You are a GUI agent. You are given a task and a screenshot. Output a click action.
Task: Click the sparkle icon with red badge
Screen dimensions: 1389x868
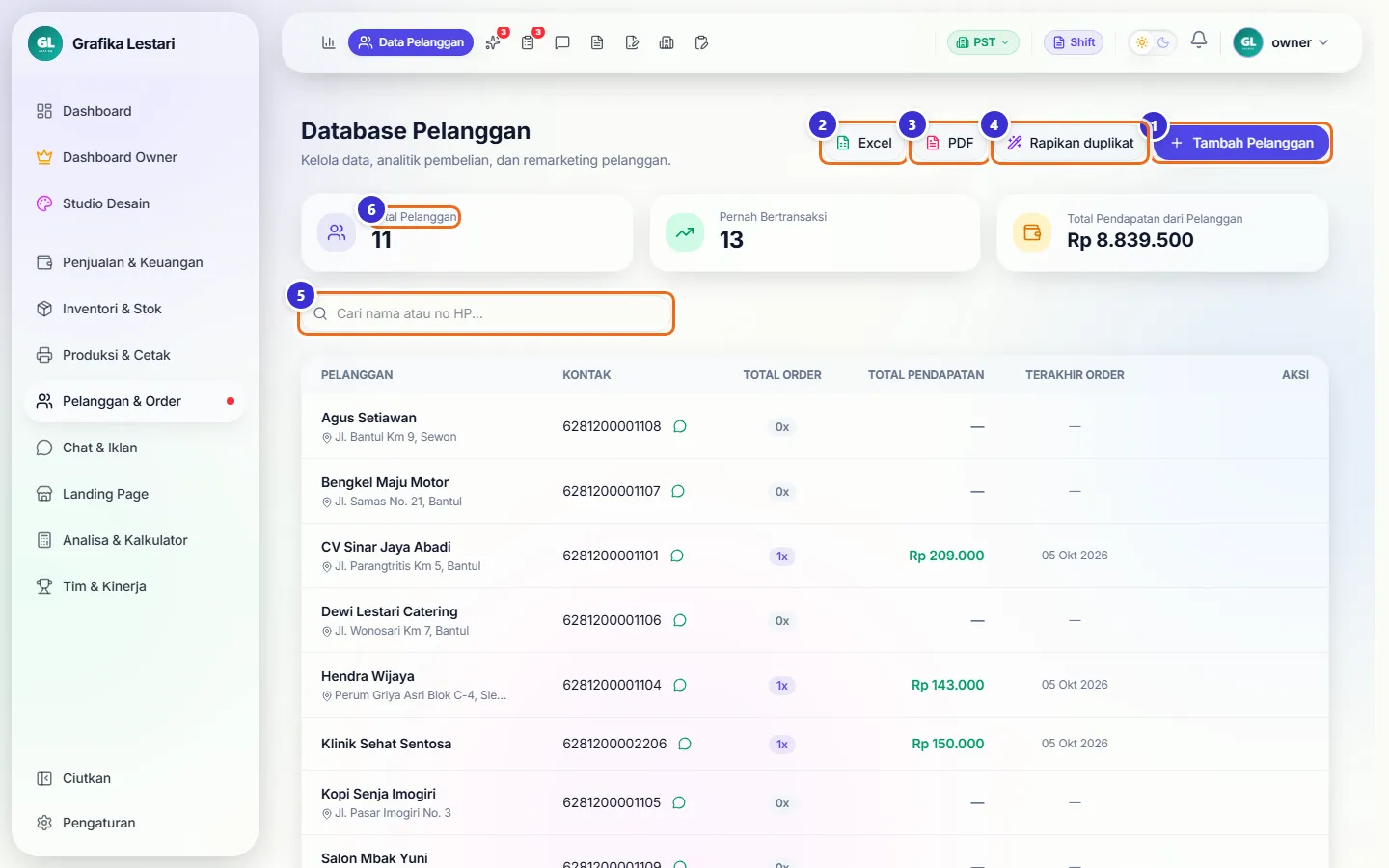coord(493,42)
